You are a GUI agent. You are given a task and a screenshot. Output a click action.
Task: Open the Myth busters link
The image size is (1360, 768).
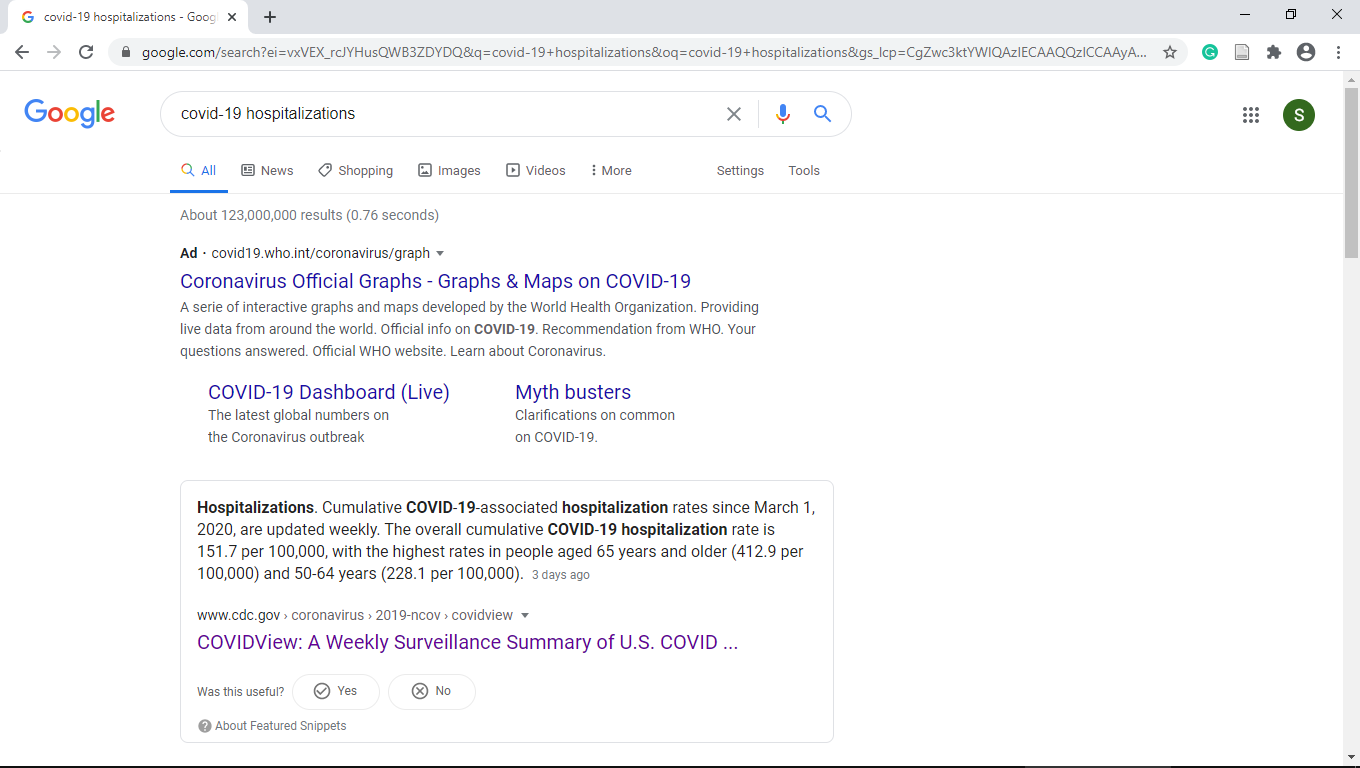573,392
